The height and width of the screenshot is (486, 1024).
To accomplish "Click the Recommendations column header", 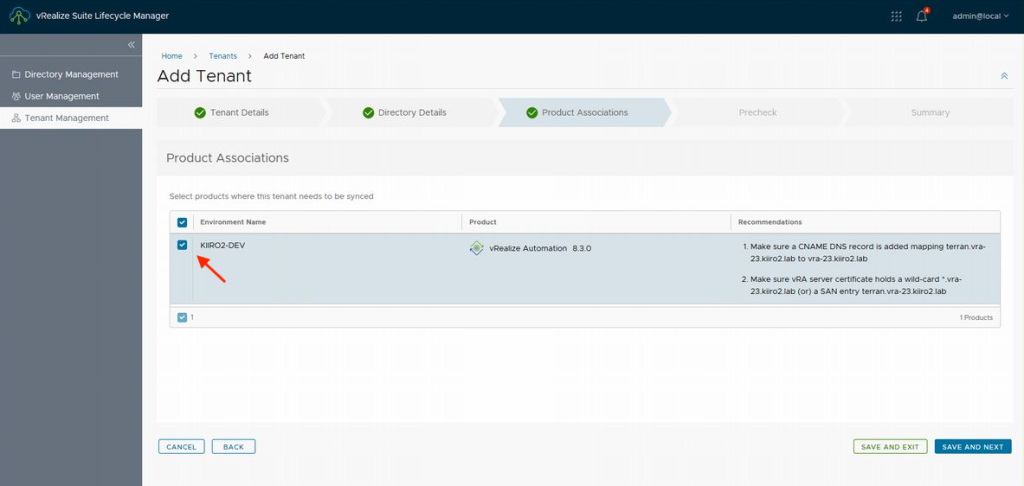I will point(770,222).
